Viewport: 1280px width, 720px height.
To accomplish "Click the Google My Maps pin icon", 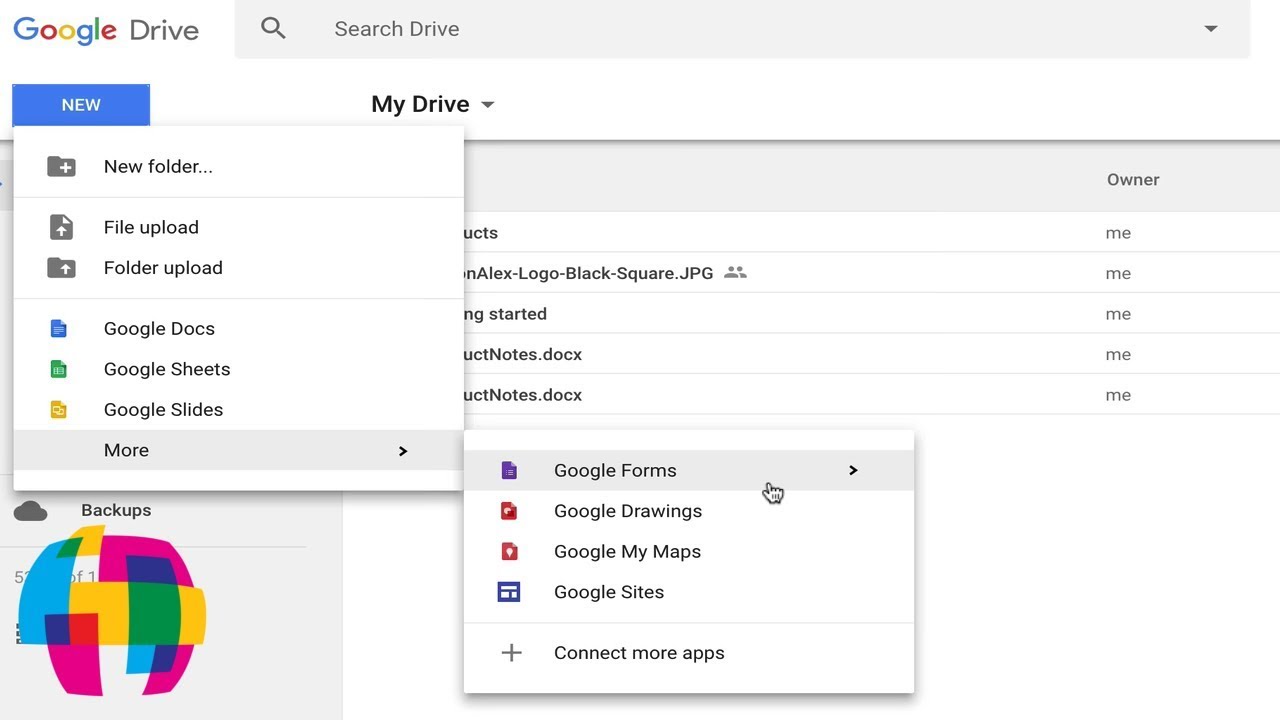I will 509,551.
